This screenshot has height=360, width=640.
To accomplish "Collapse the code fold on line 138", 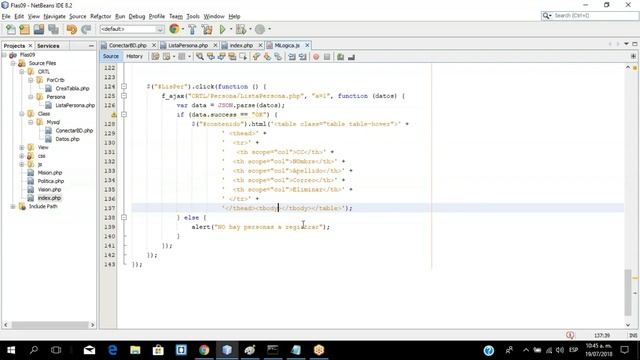I will [124, 218].
